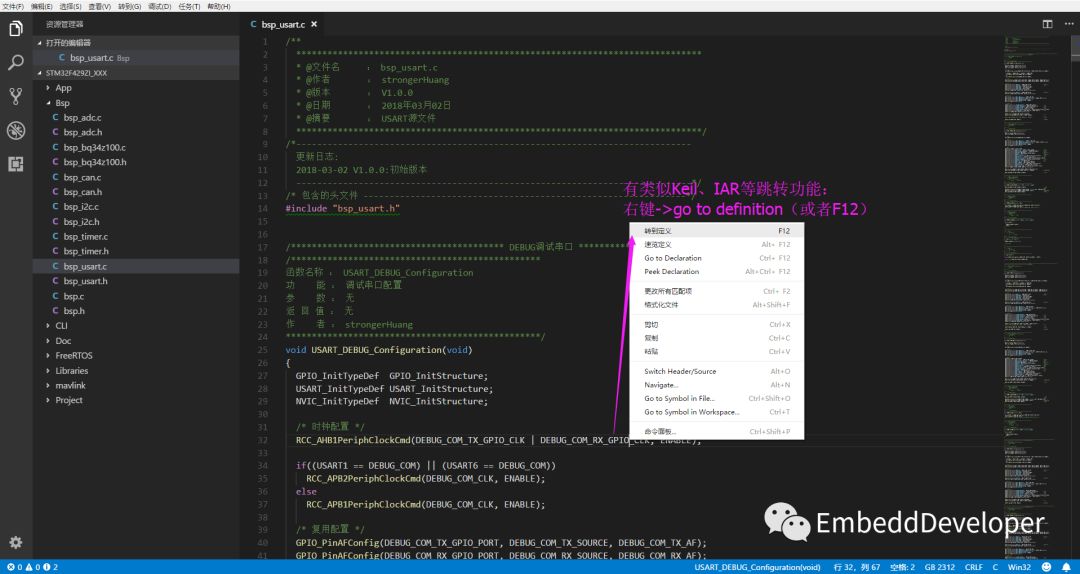Open notifications bell in status bar
The width and height of the screenshot is (1080, 574).
(1068, 567)
